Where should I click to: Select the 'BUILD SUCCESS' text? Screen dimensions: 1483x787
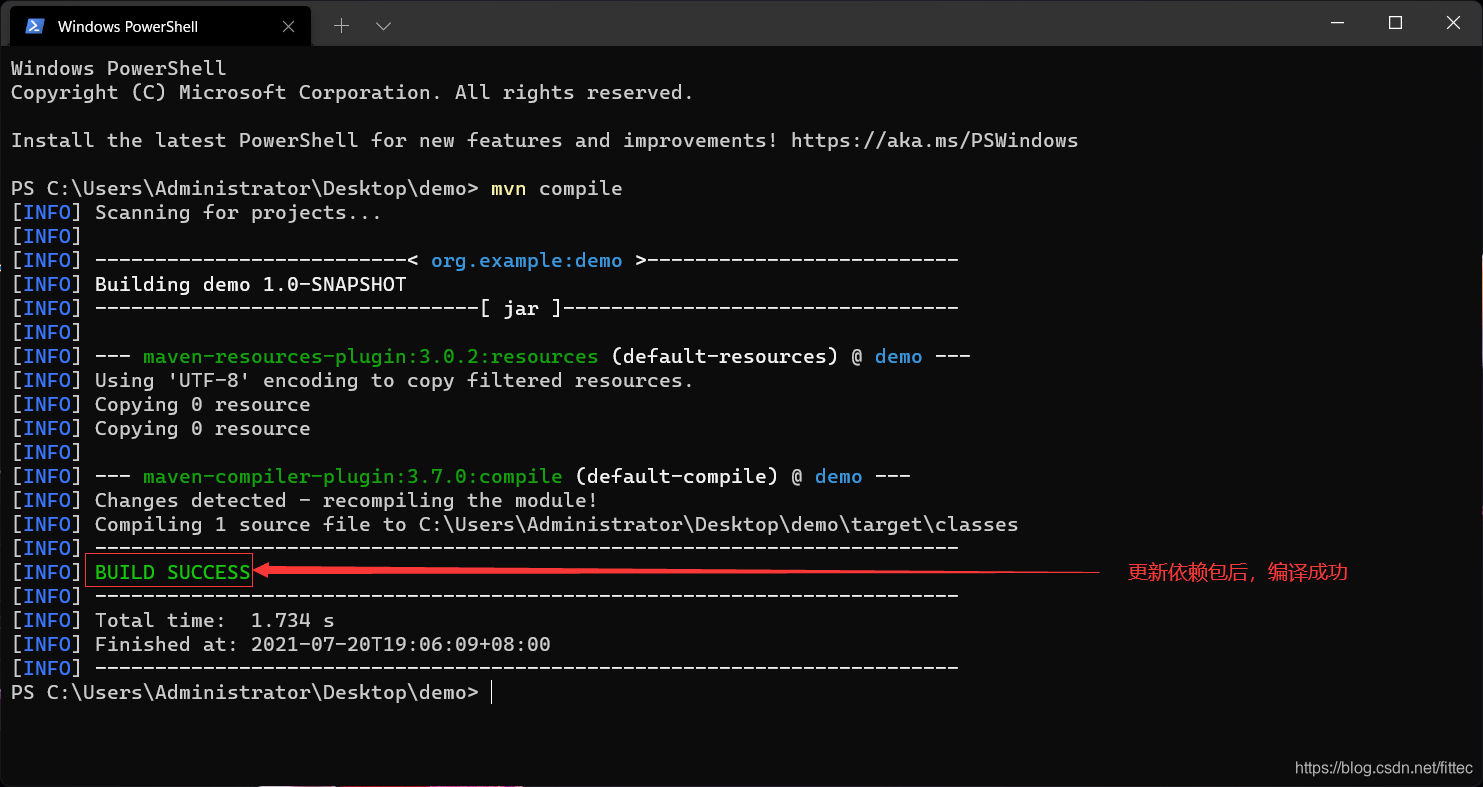172,573
